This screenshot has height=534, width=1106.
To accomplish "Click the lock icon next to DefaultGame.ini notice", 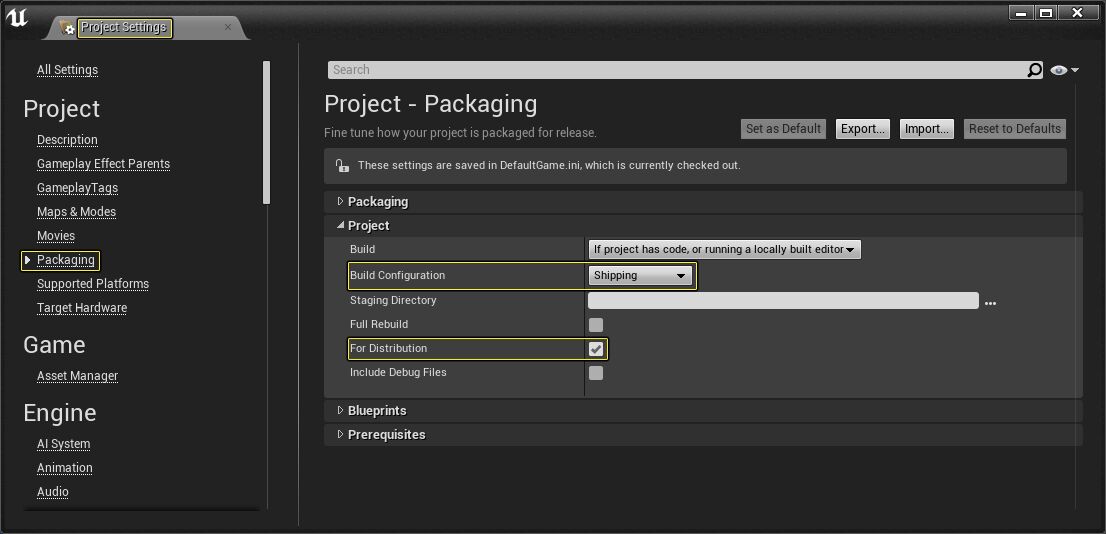I will pyautogui.click(x=342, y=166).
